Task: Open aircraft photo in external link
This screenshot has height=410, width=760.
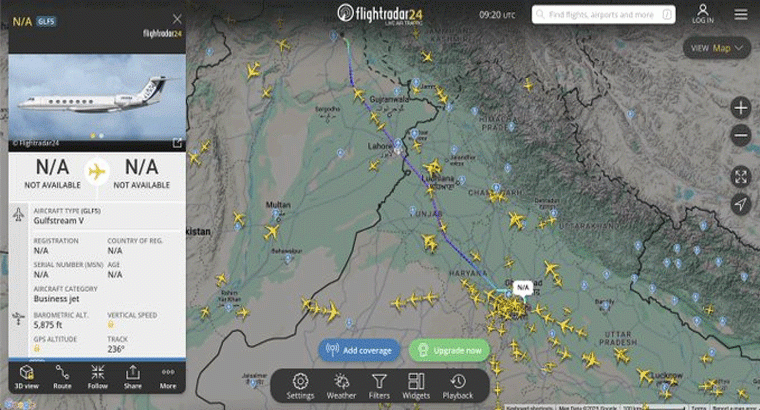Action: coord(177,143)
